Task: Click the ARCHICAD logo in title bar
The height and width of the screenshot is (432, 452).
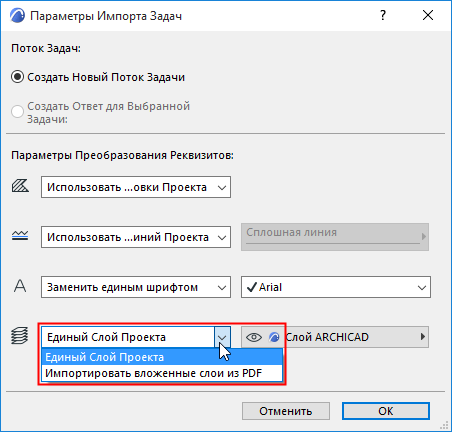Action: (17, 15)
